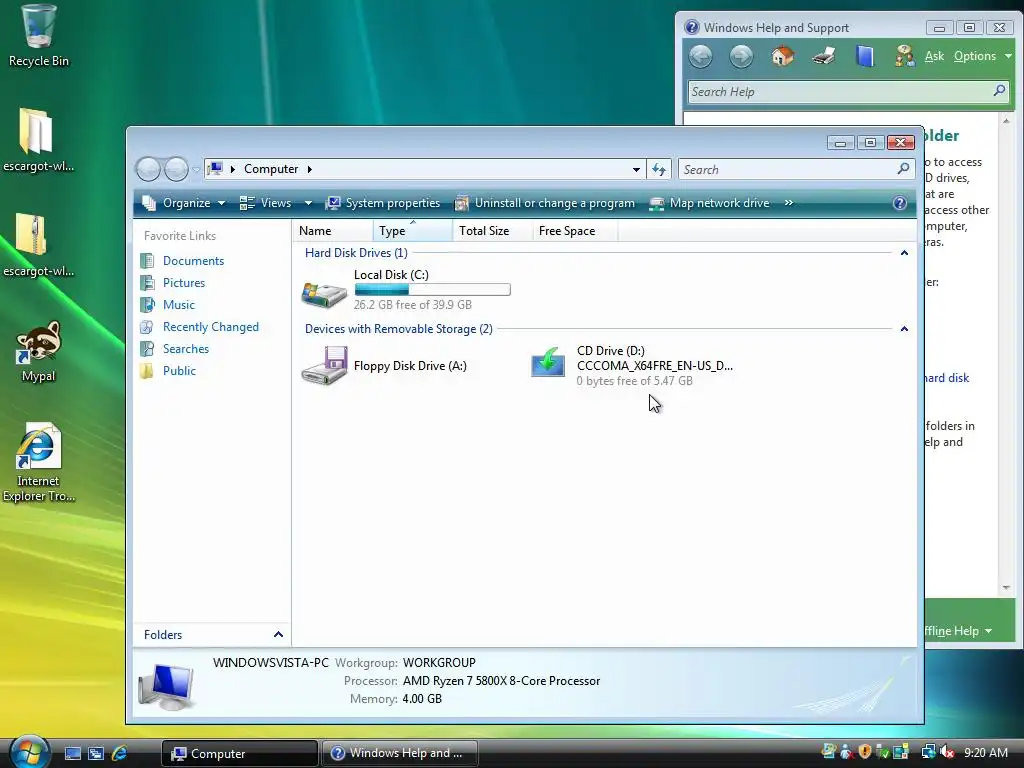Screen dimensions: 1024x768
Task: Refresh the Computer folder view
Action: tap(659, 170)
